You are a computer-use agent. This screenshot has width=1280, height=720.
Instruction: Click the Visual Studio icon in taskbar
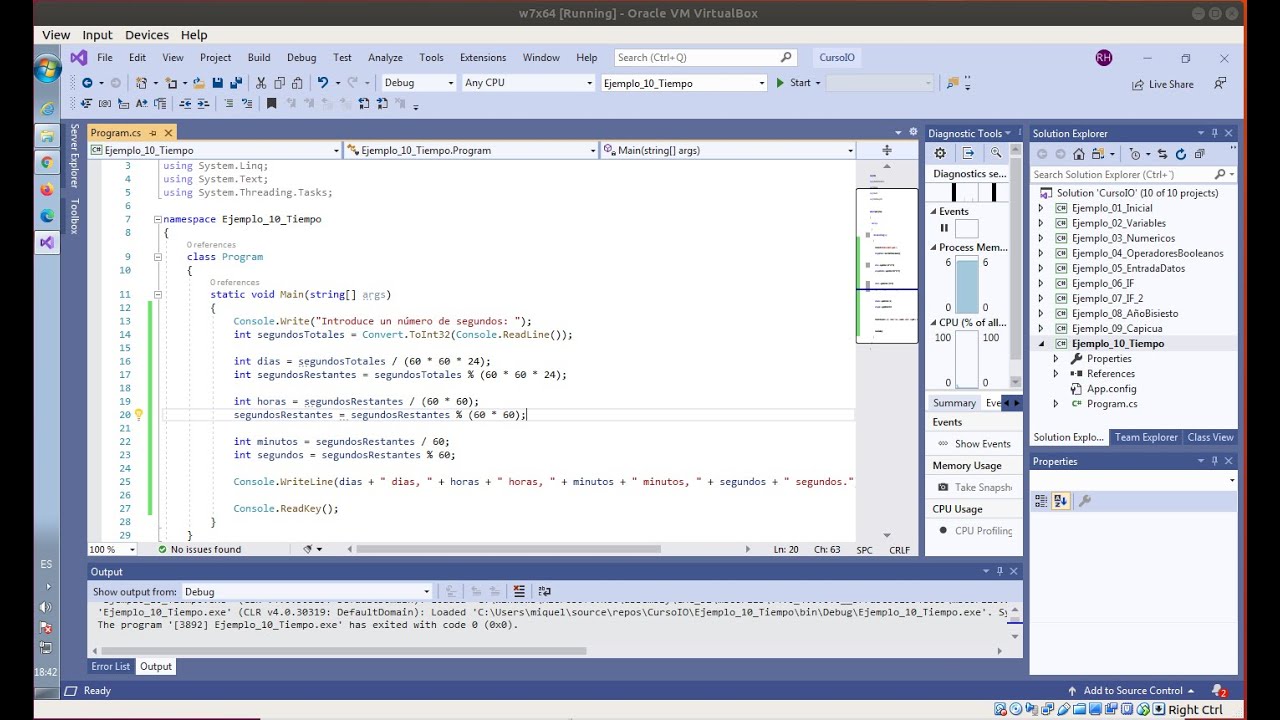tap(47, 243)
